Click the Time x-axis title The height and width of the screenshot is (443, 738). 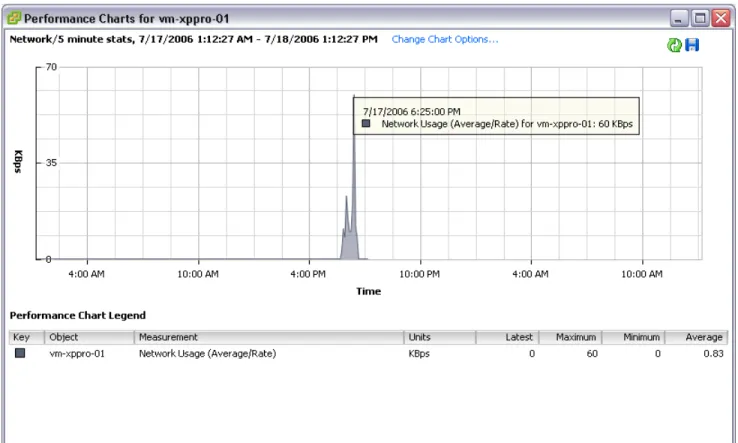coord(369,291)
